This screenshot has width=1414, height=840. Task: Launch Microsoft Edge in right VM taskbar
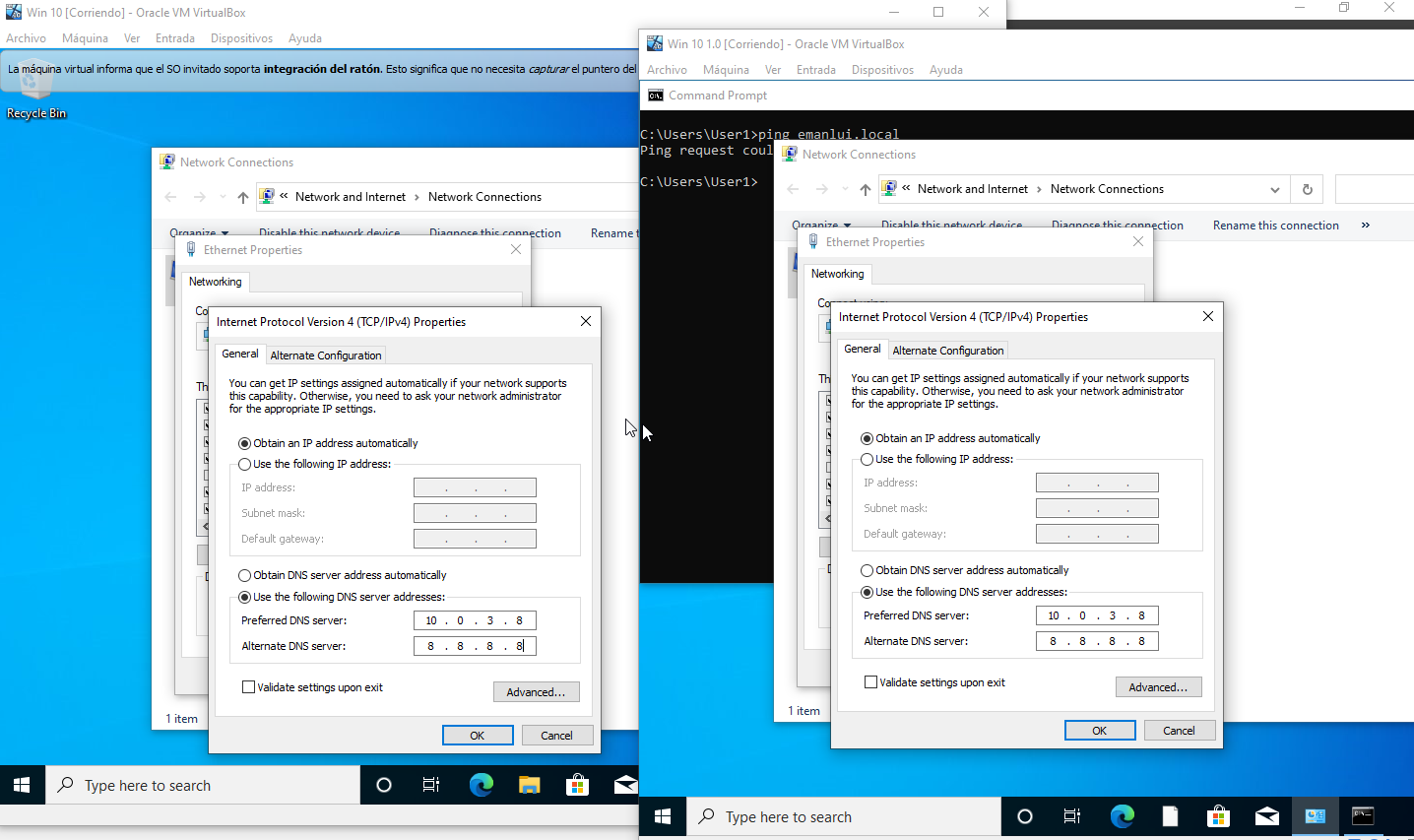(1122, 815)
